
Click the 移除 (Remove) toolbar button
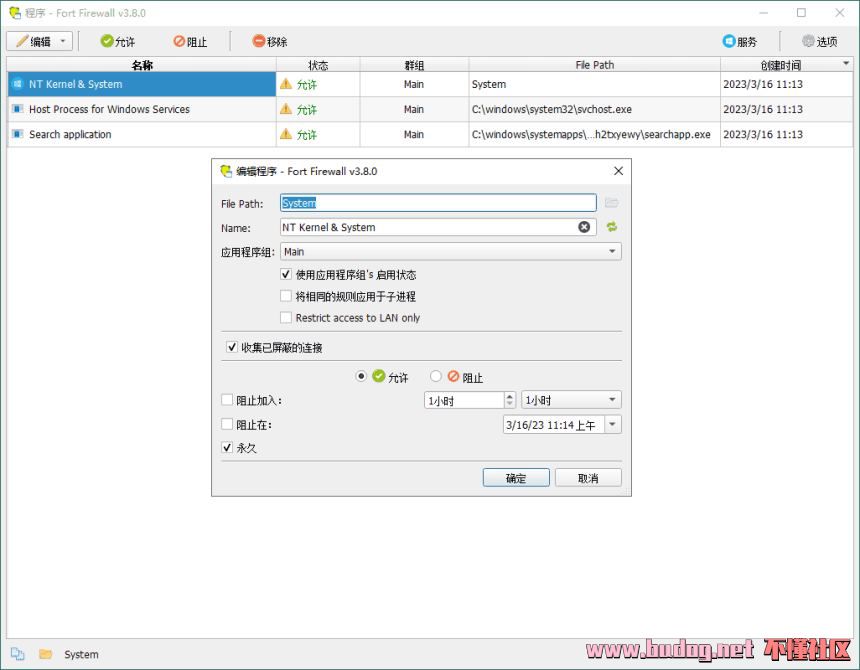269,41
